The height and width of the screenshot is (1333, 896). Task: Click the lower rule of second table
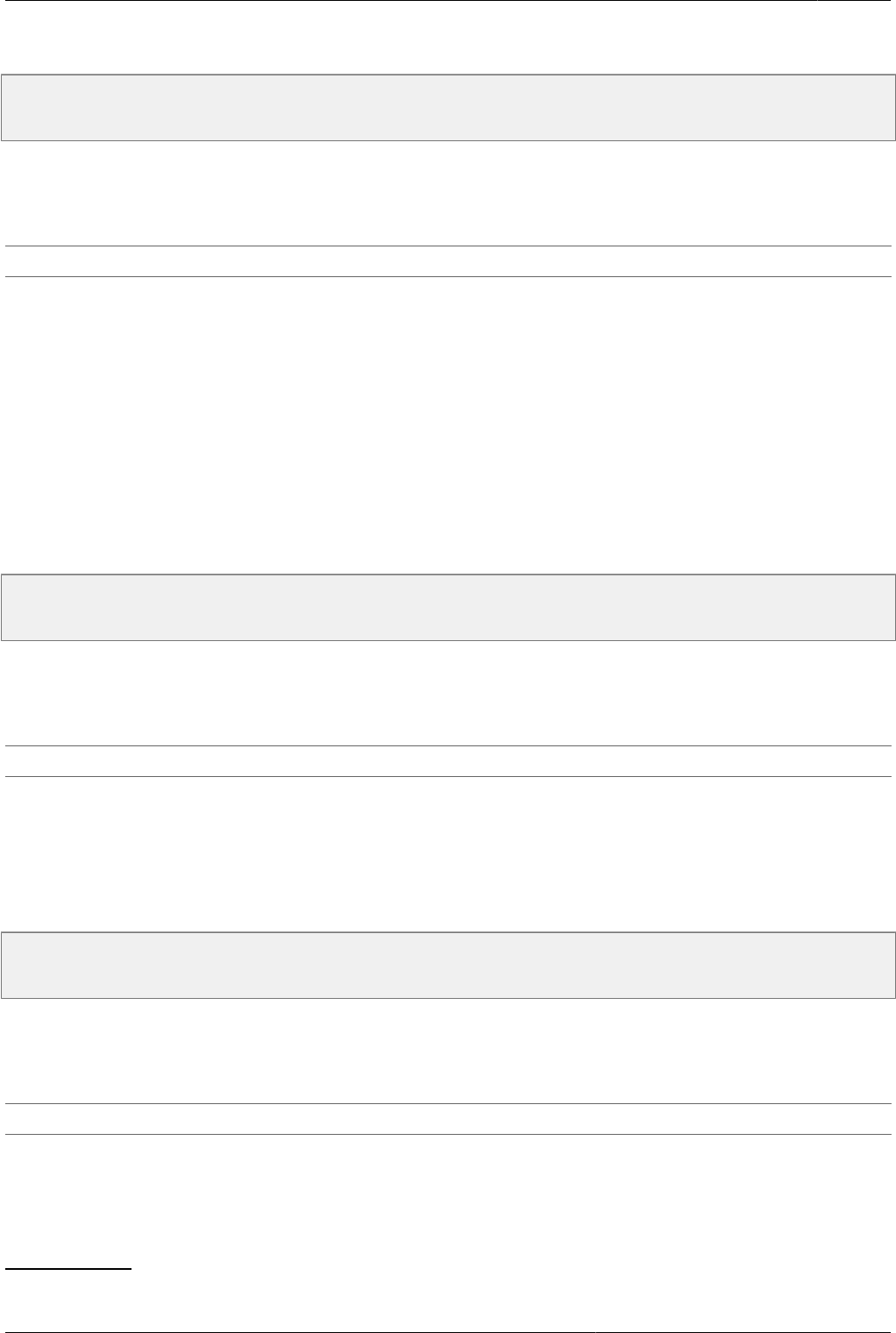(x=448, y=776)
